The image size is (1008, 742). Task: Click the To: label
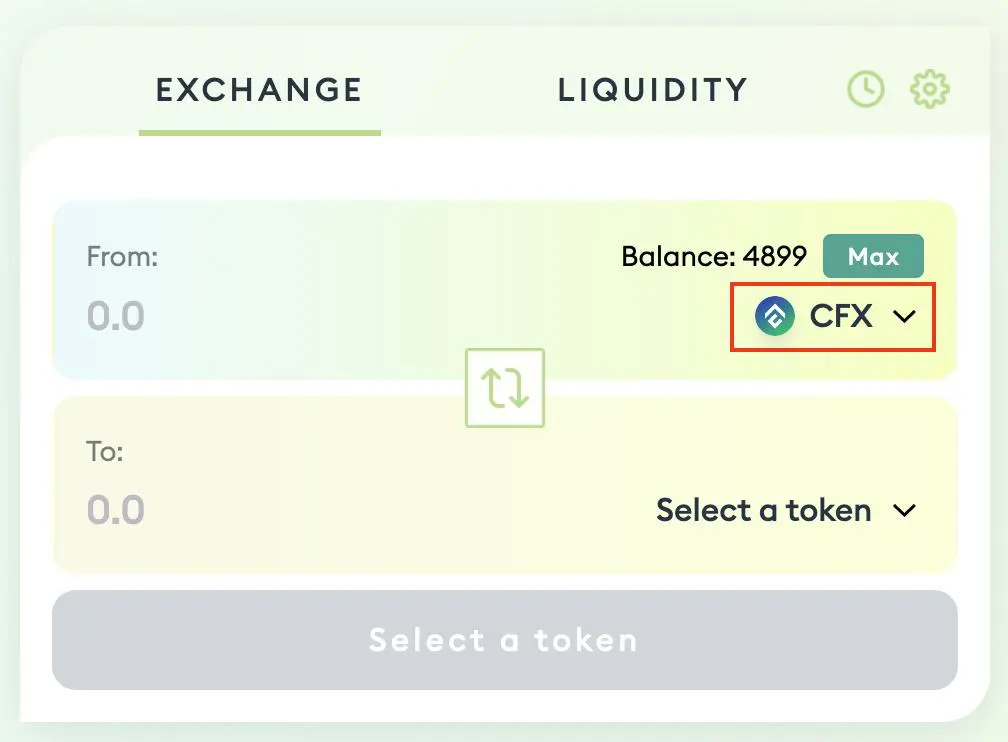[105, 452]
